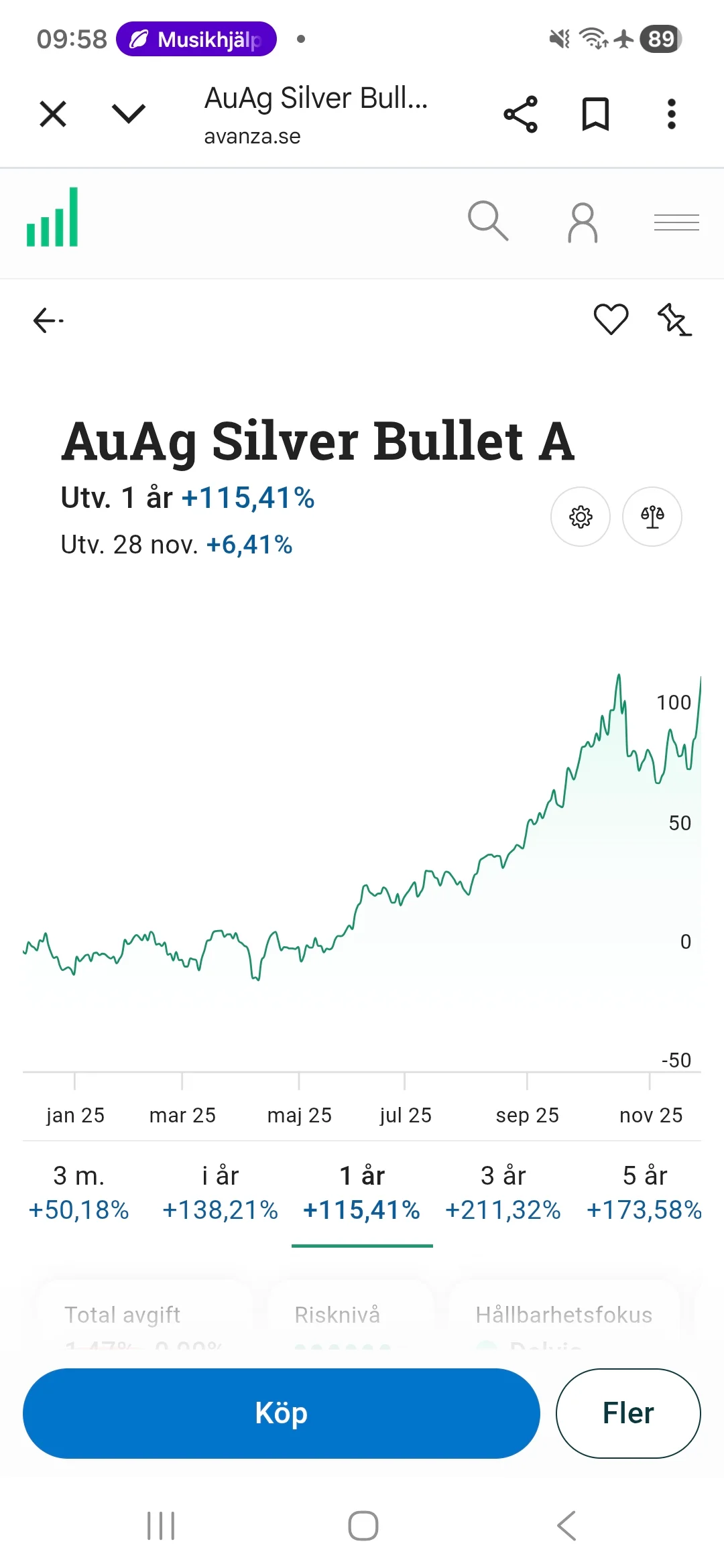Select the i år period tab
Viewport: 724px width, 1568px height.
[x=221, y=1193]
